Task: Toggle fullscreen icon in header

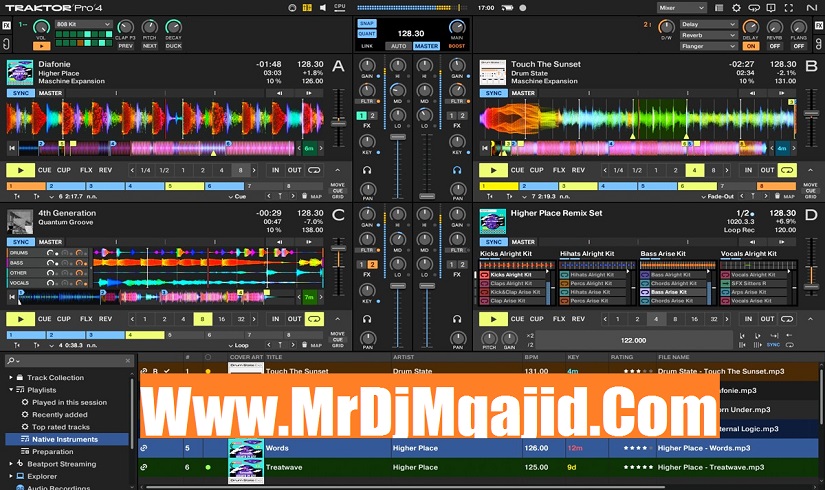Action: click(788, 8)
